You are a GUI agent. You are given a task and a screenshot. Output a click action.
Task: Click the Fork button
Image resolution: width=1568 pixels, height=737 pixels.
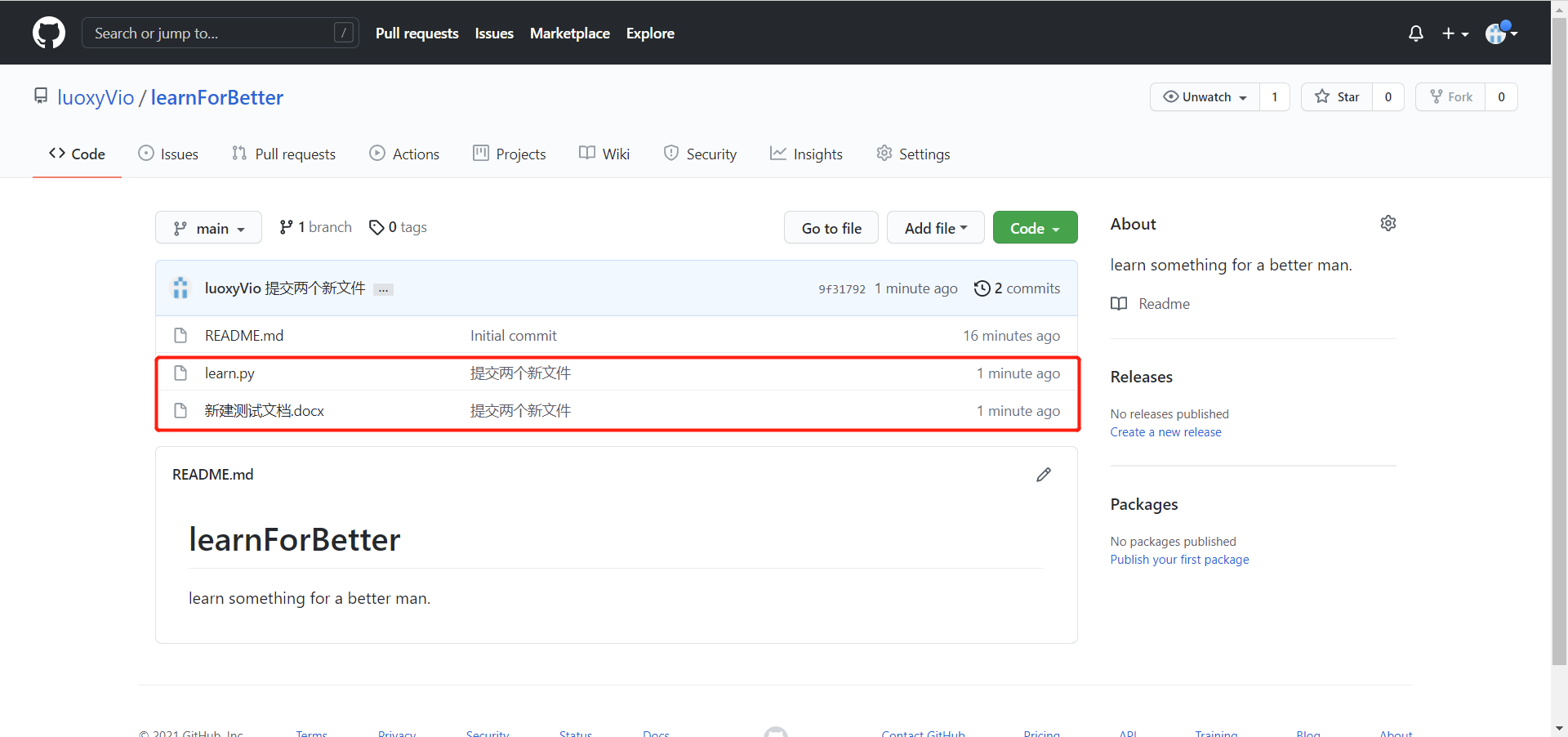pos(1451,96)
